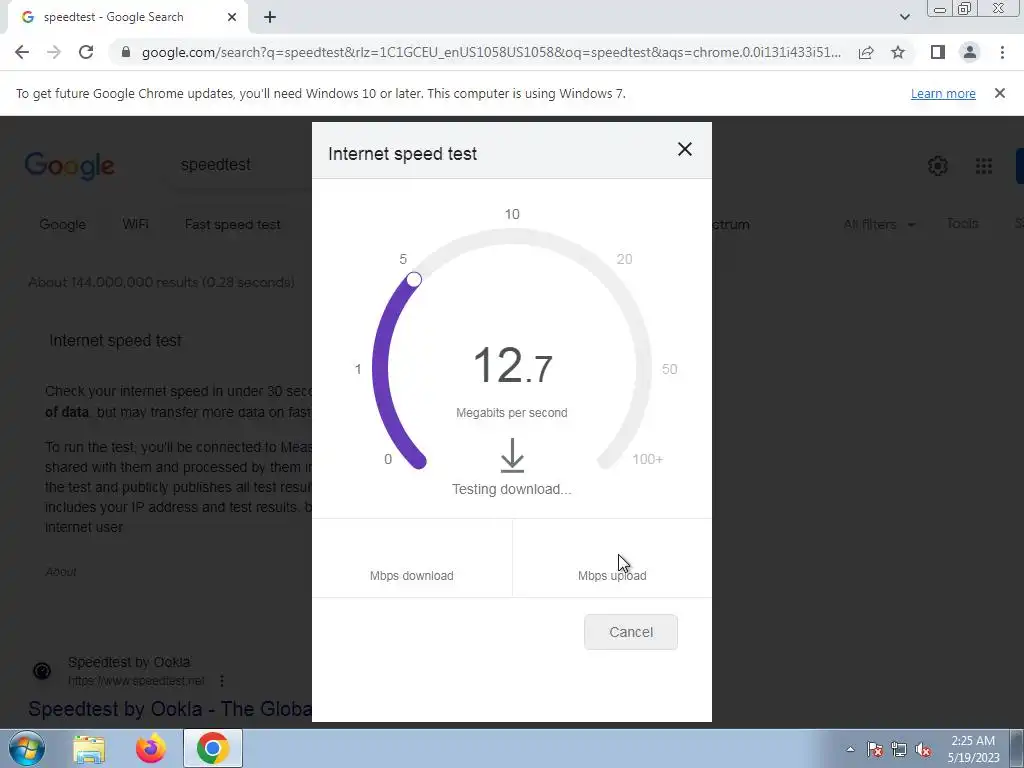Close the Internet speed test dialog
This screenshot has width=1024, height=768.
[x=684, y=150]
